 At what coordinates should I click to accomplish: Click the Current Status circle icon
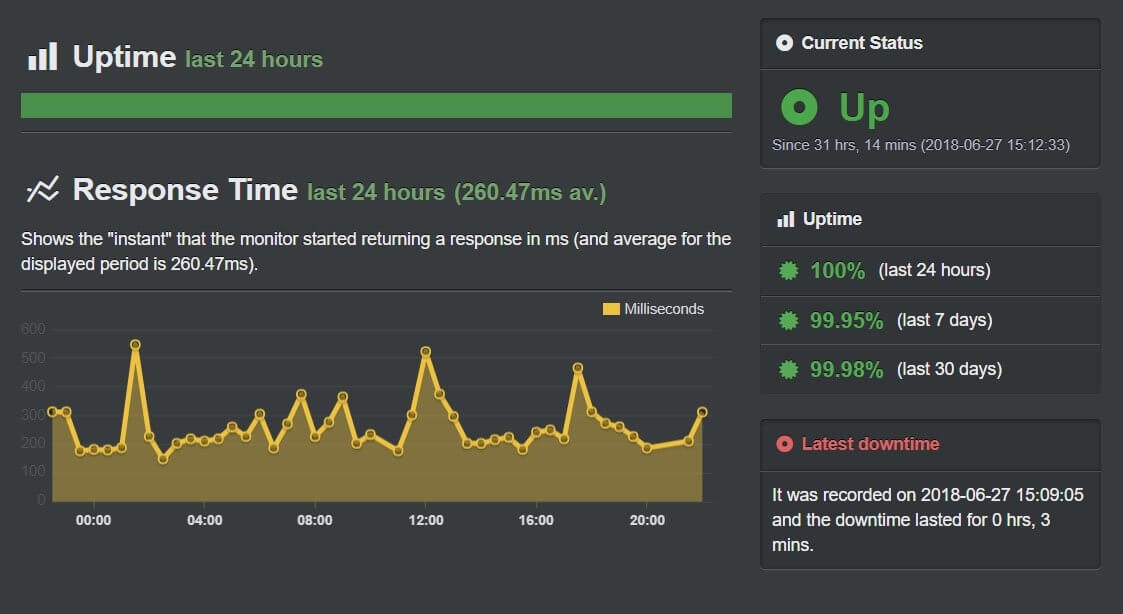[x=785, y=43]
